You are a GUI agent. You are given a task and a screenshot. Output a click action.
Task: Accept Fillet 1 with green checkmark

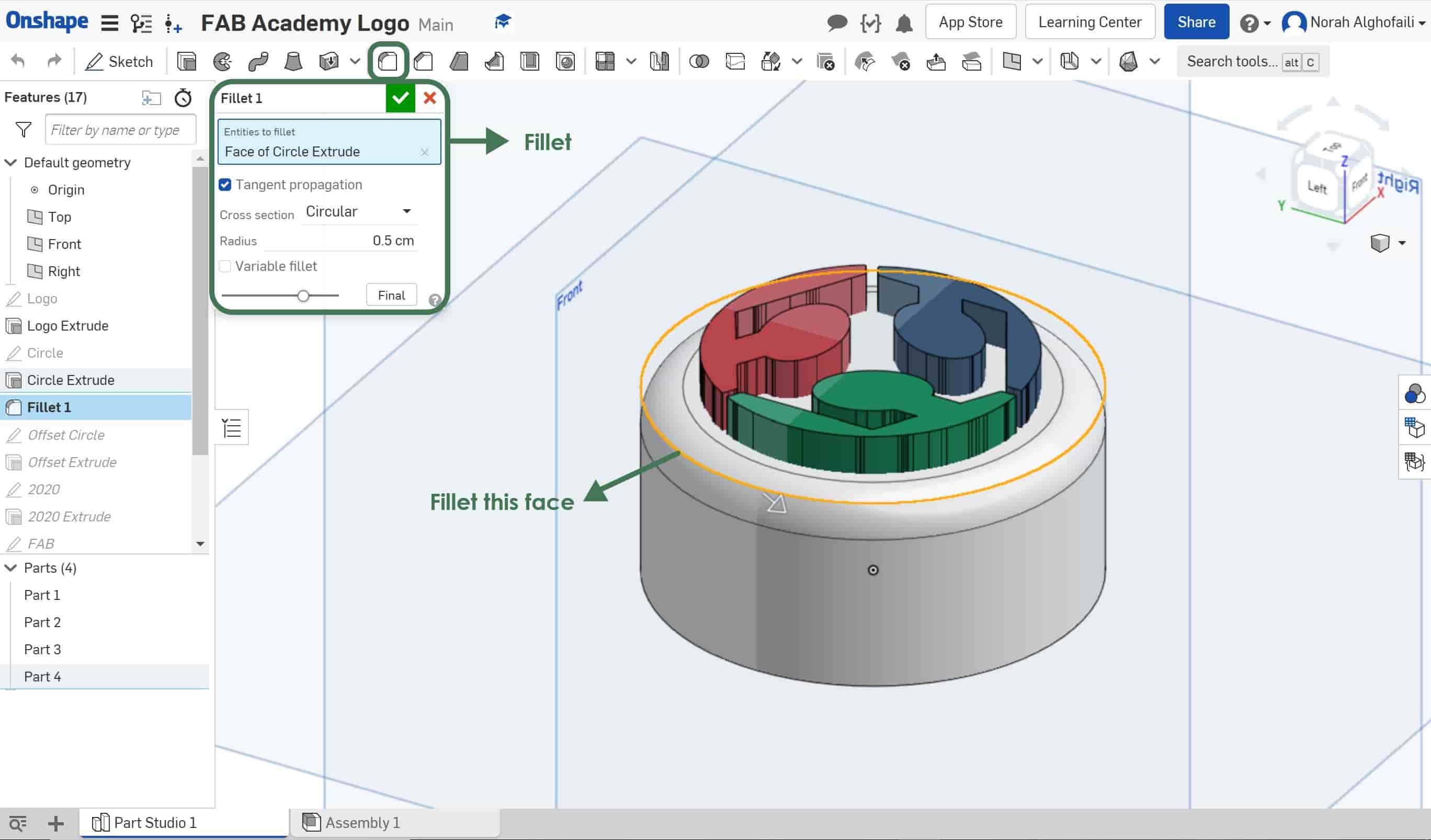(400, 98)
